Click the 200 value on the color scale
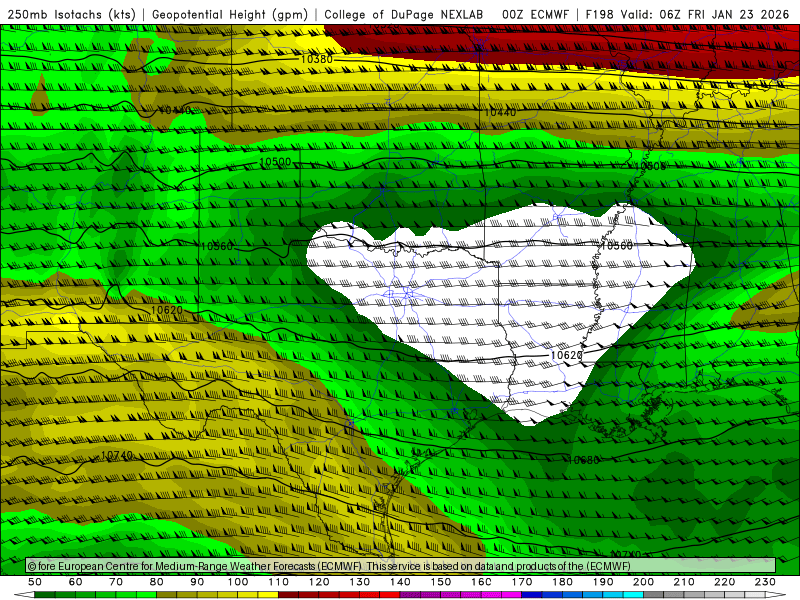The image size is (800, 600). [643, 582]
